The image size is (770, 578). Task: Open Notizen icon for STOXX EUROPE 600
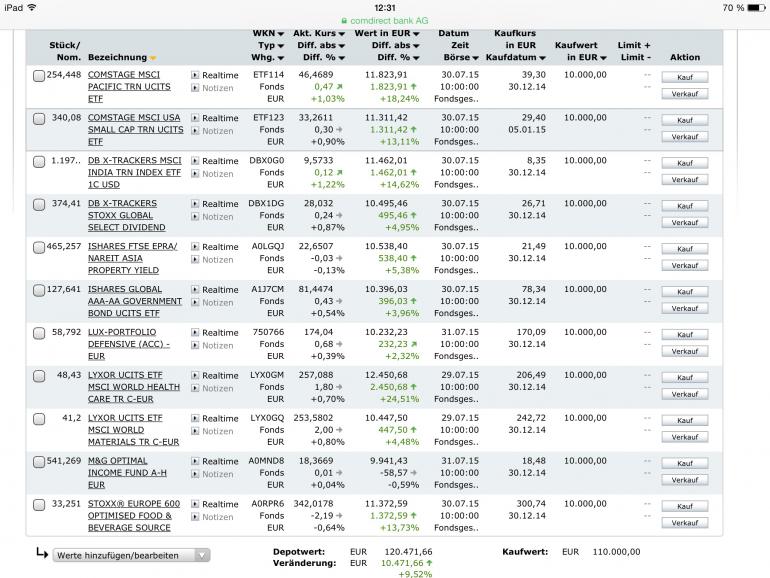click(195, 517)
